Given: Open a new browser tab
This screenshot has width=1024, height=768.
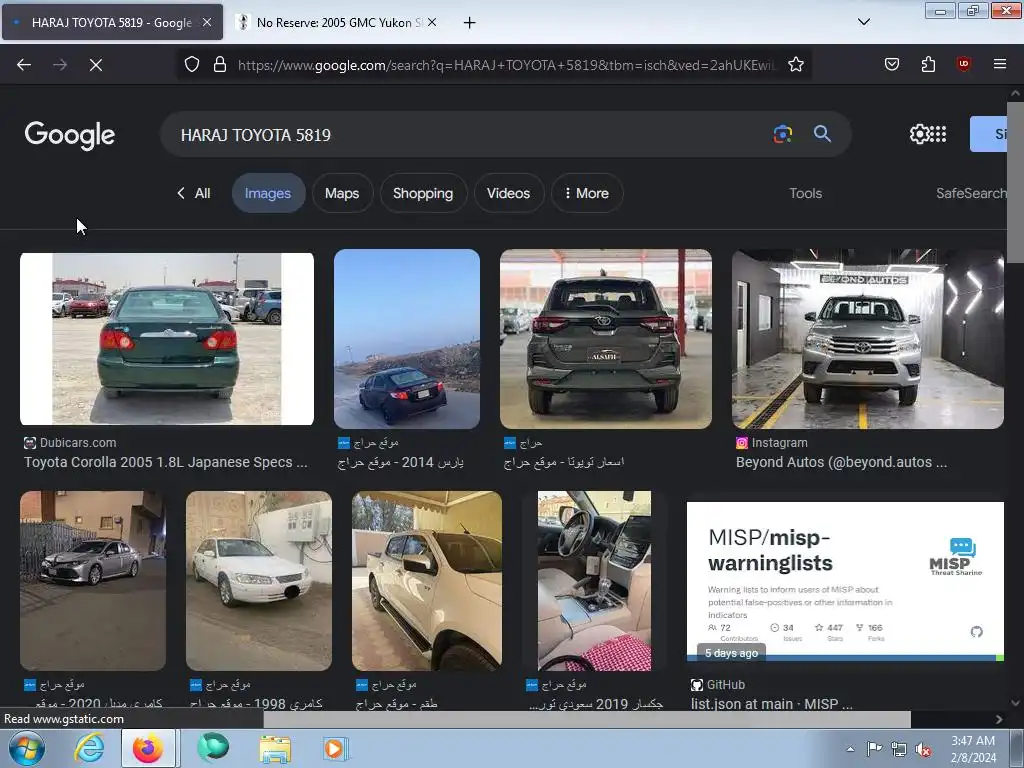Looking at the screenshot, I should tap(469, 23).
